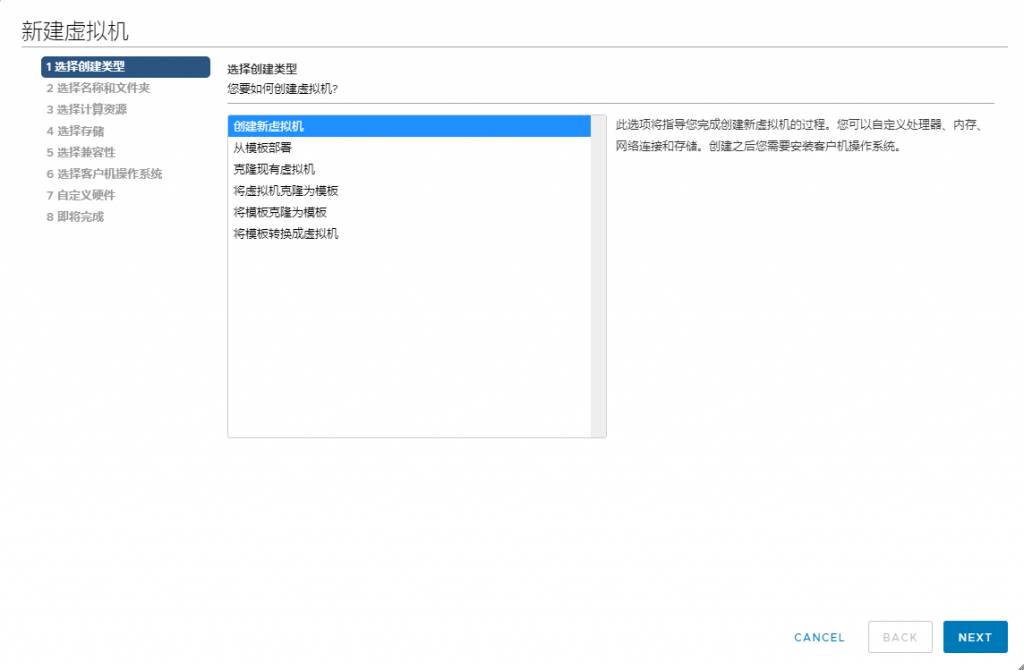Click NEXT to continue wizard
Screen dimensions: 1024x670
[x=975, y=637]
